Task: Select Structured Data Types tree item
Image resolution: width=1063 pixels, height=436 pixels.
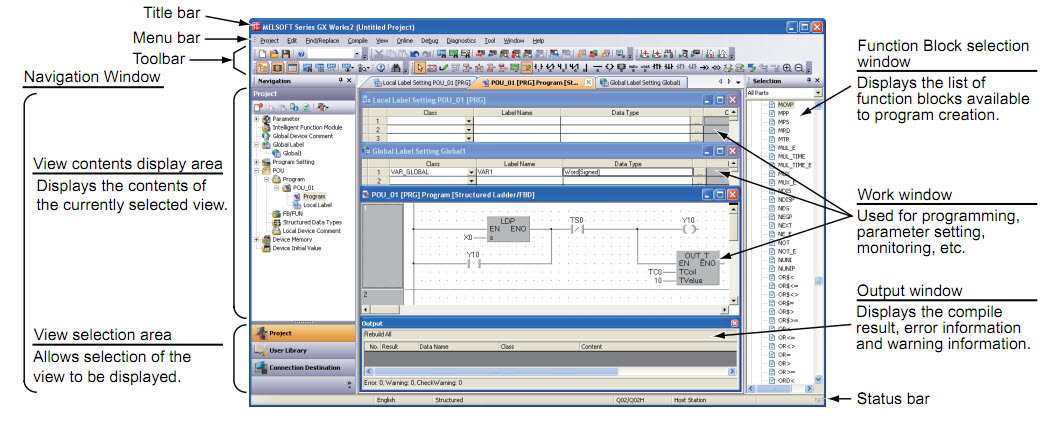Action: coord(312,222)
